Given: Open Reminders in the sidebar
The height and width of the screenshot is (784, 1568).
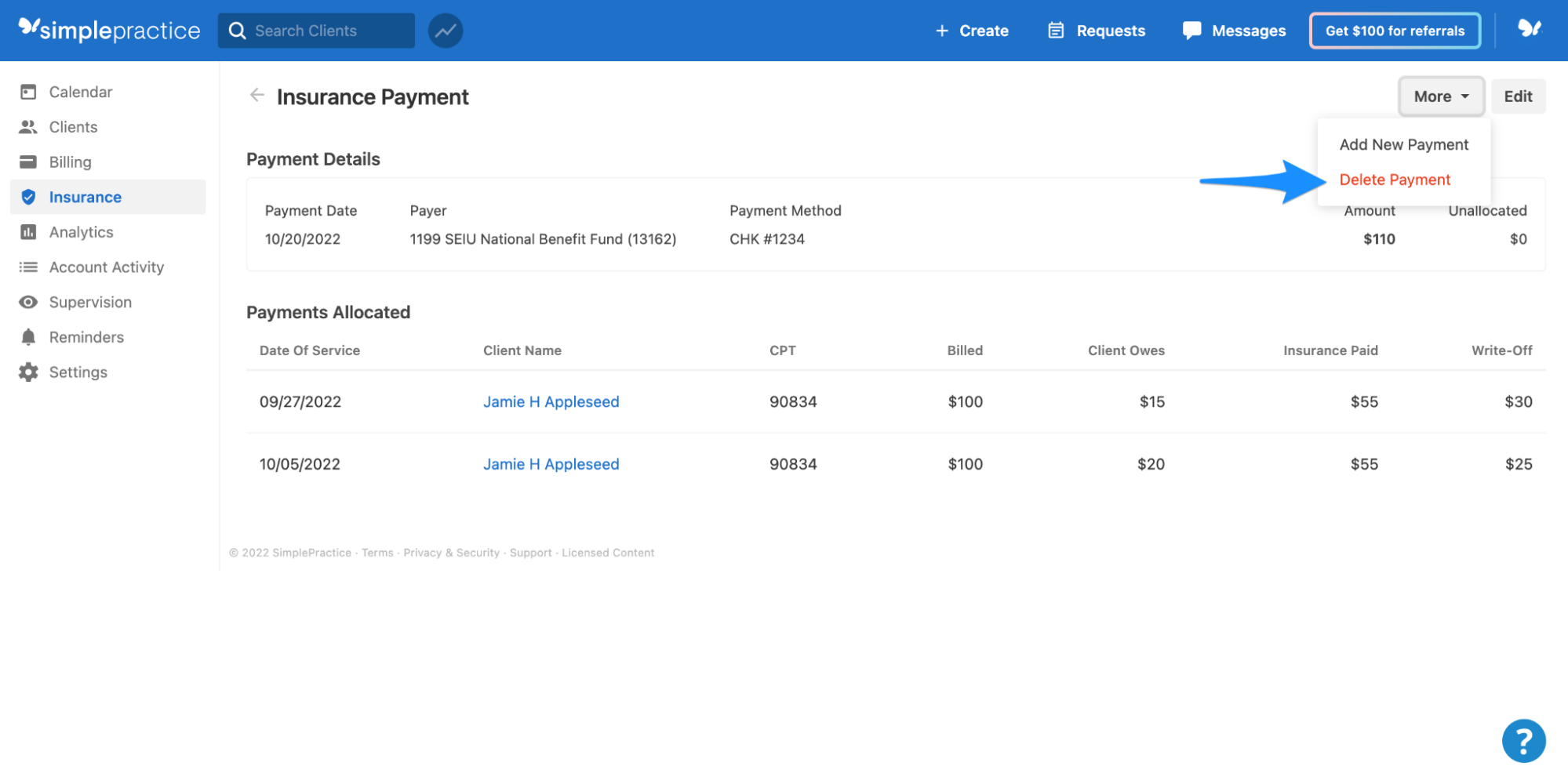Looking at the screenshot, I should pos(86,337).
